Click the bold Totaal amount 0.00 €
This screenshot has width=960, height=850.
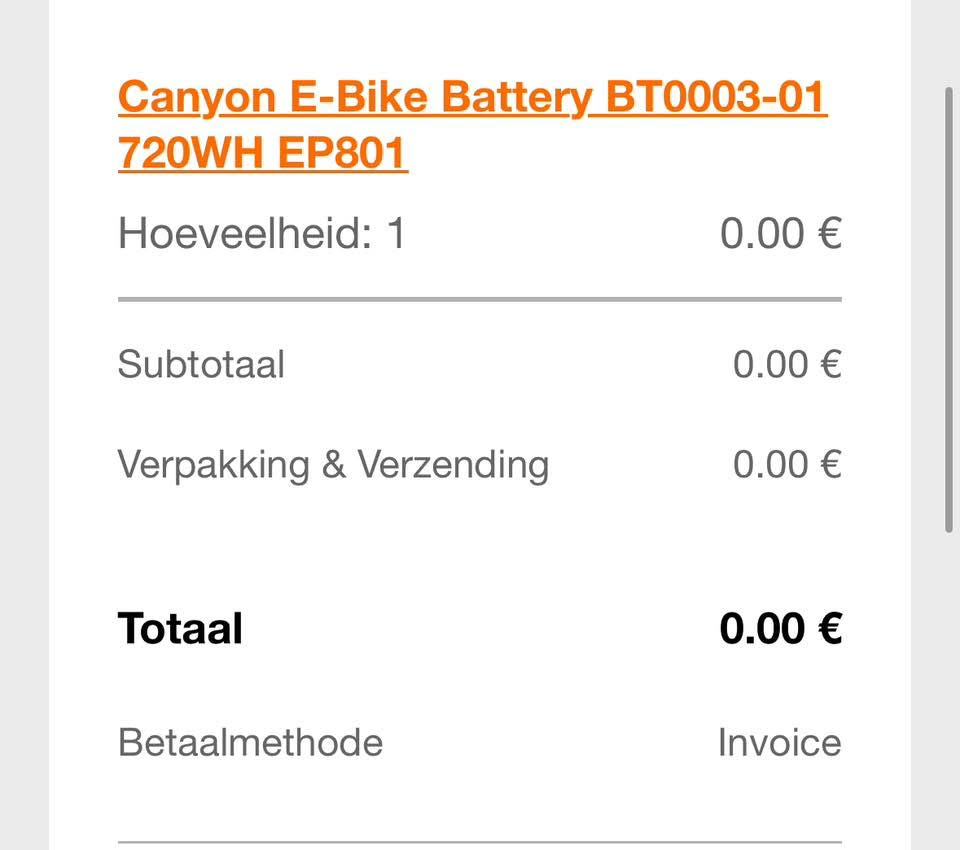(x=781, y=628)
